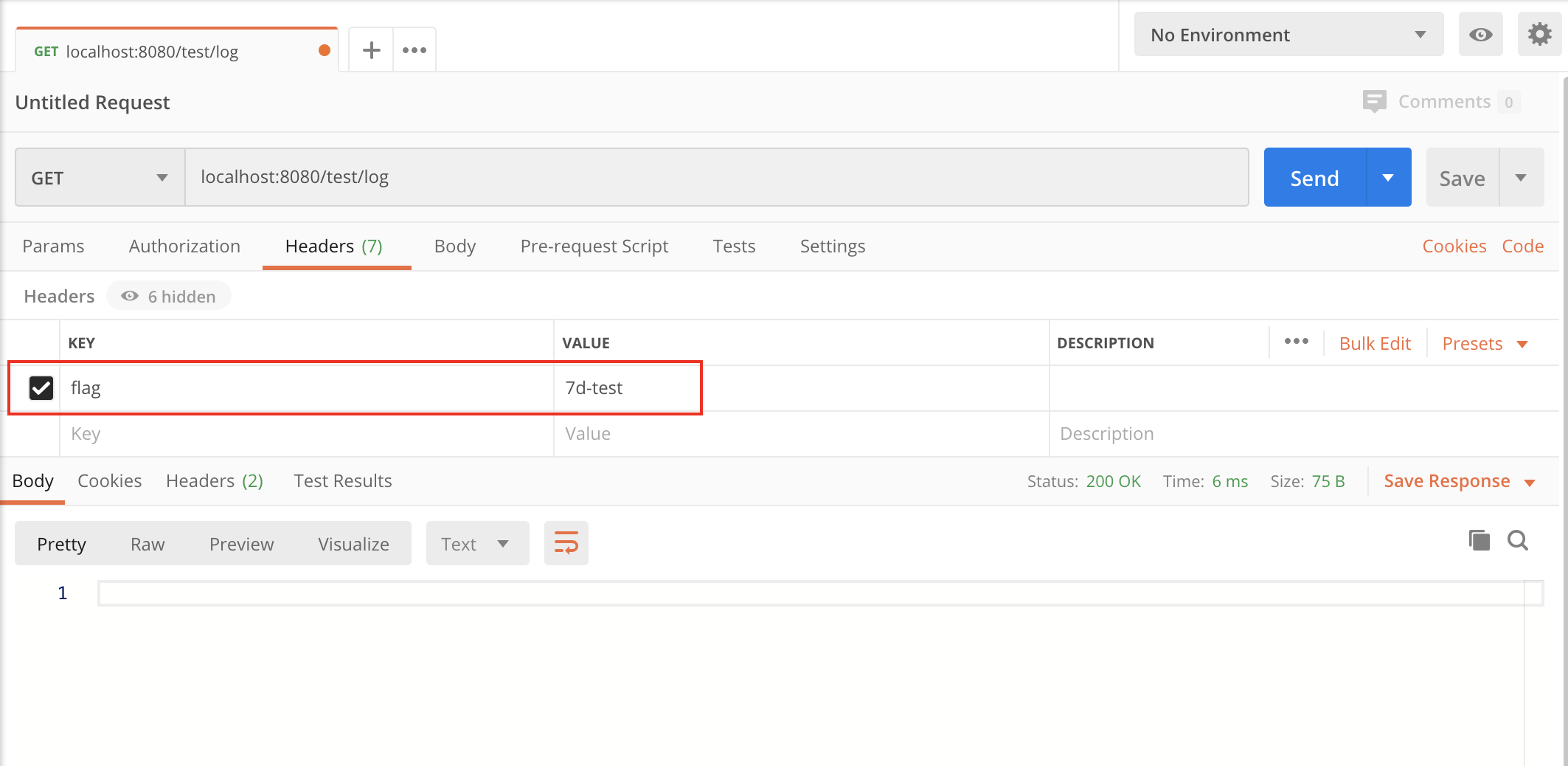Select the GET localhost:8080/test/log tab
This screenshot has height=766, width=1568.
click(x=177, y=51)
